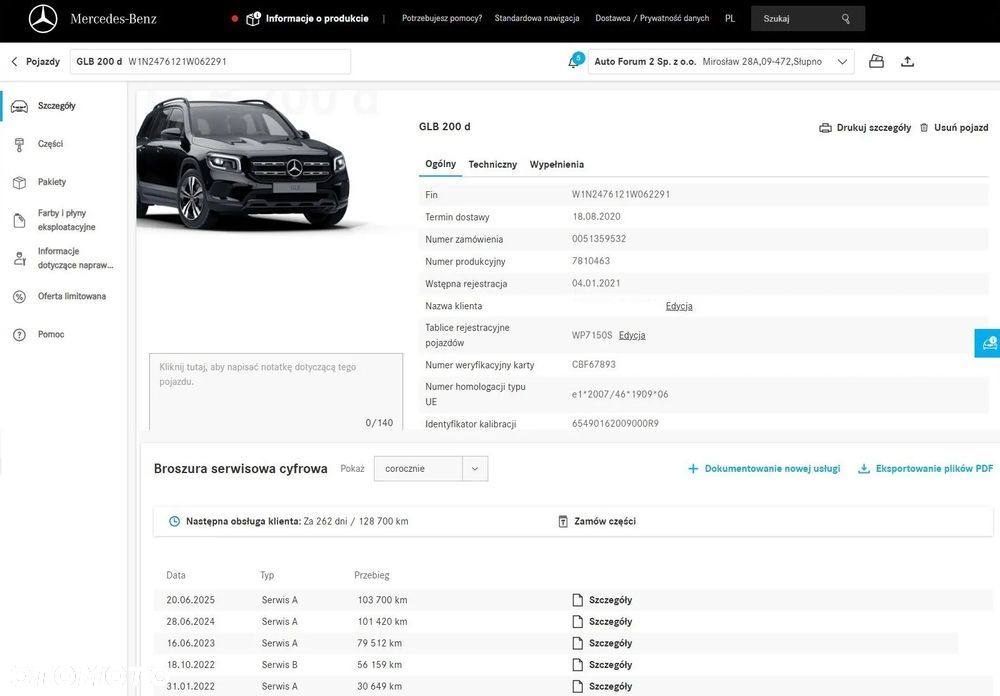This screenshot has width=1000, height=696.
Task: Switch to the Techniczny tab
Action: pos(492,165)
